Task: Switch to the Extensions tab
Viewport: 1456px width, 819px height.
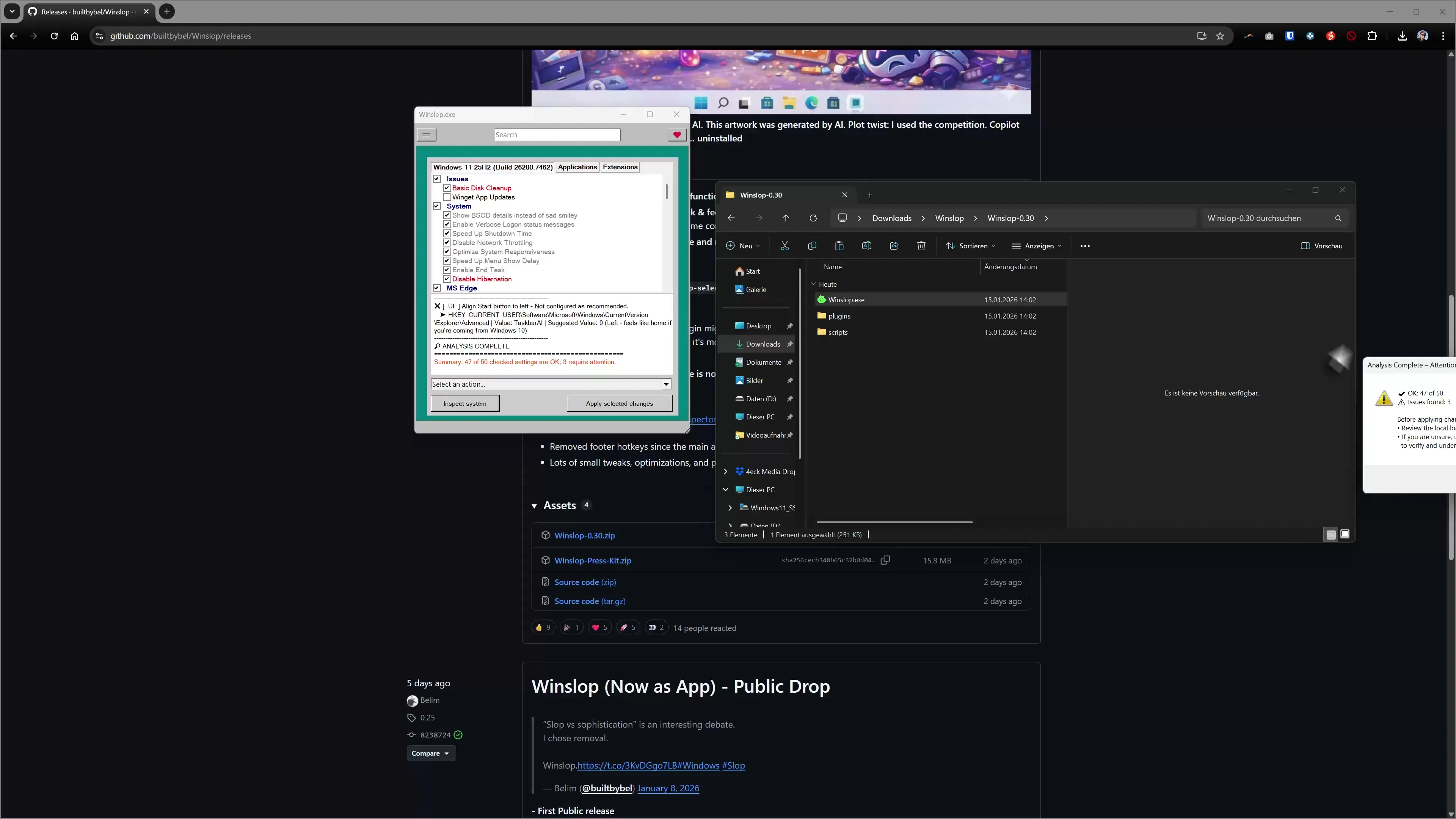Action: pyautogui.click(x=620, y=167)
